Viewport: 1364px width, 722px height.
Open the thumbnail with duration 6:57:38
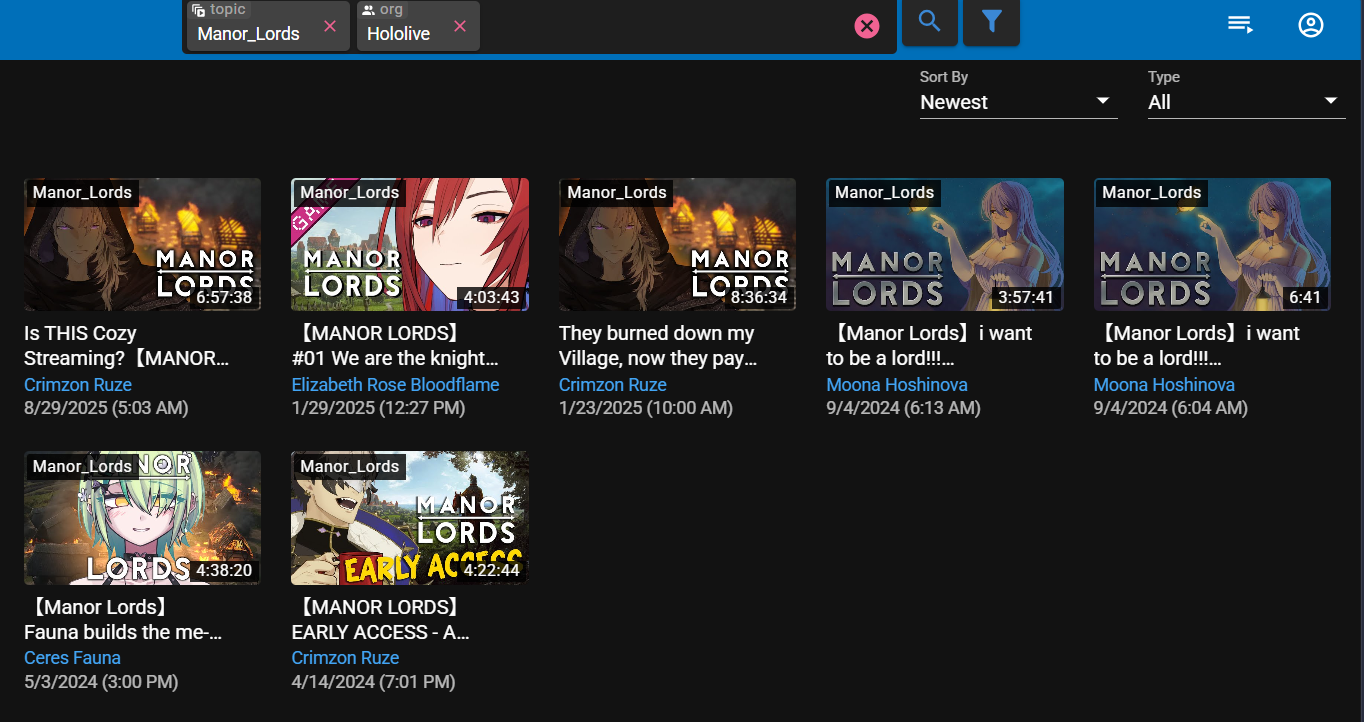[x=142, y=245]
